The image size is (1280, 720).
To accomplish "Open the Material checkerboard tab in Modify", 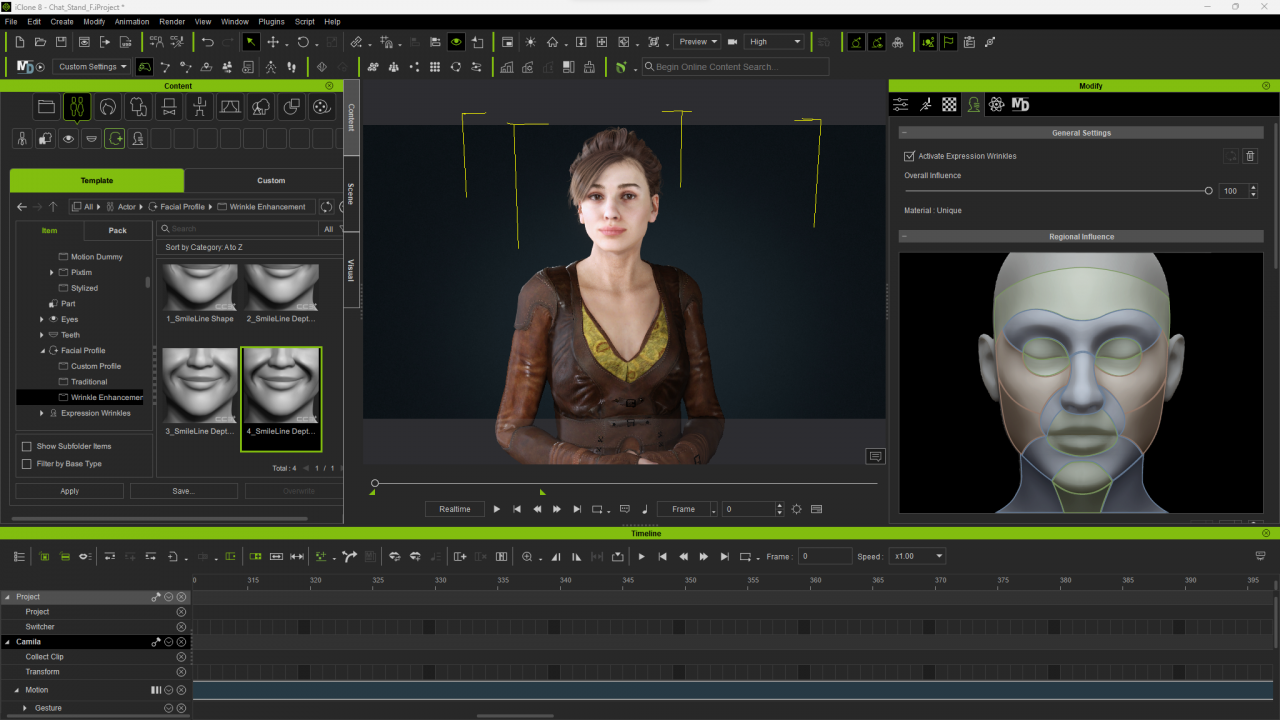I will (949, 104).
